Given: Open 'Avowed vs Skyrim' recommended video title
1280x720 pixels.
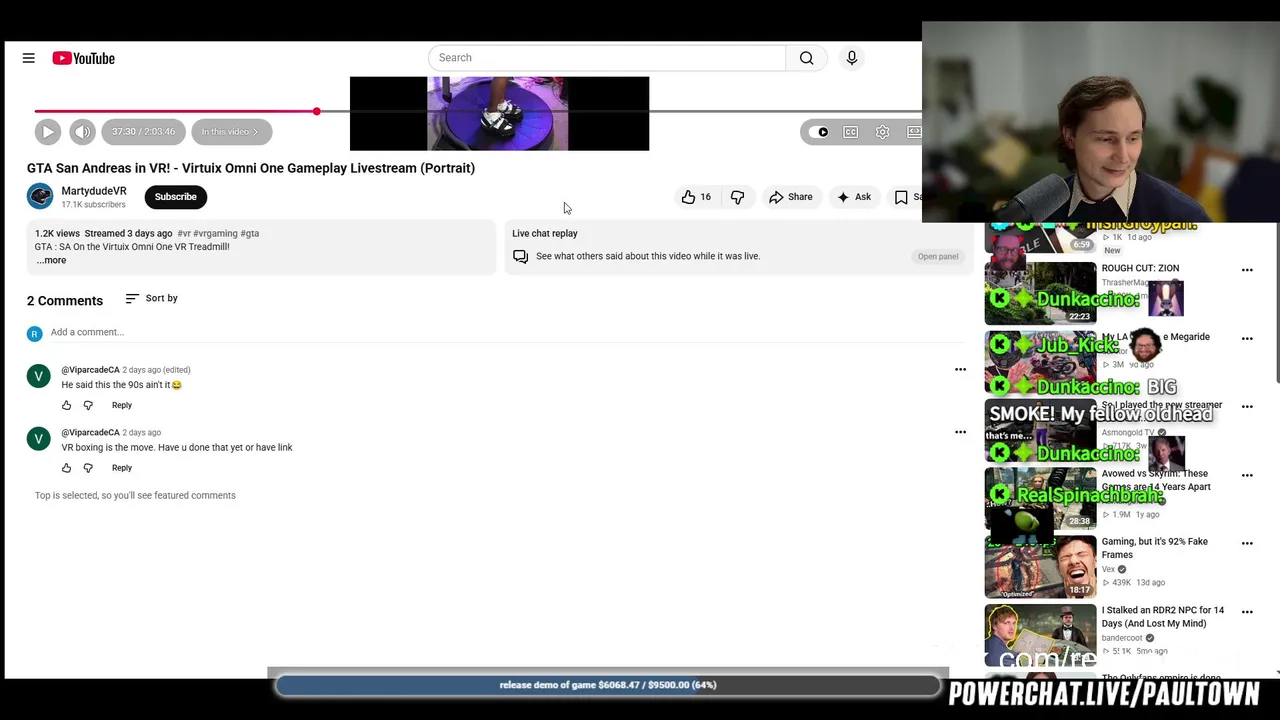Looking at the screenshot, I should click(x=1156, y=480).
